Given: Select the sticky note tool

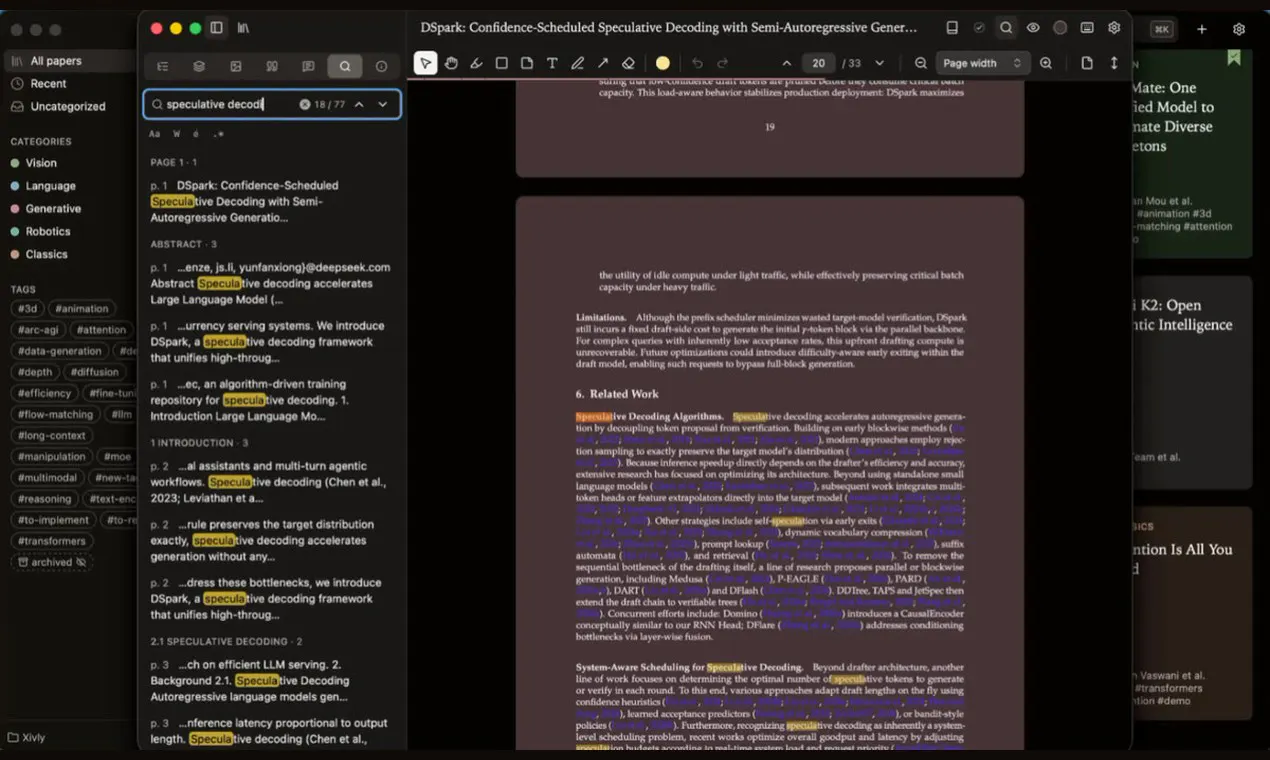Looking at the screenshot, I should 527,63.
